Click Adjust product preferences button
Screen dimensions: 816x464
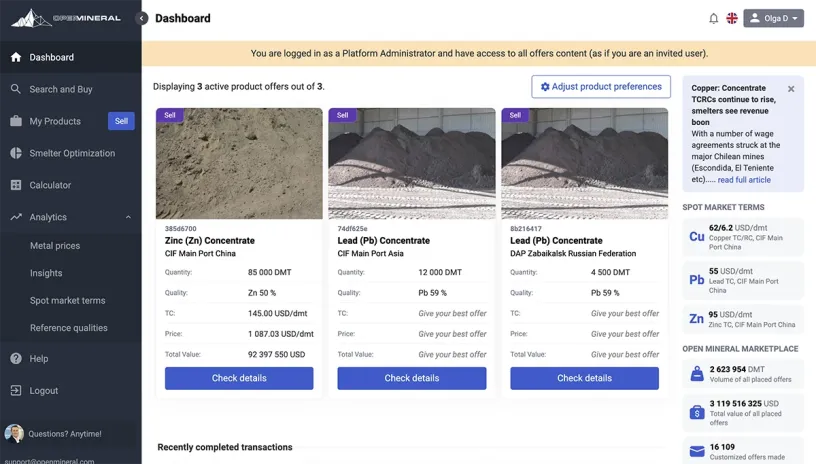(x=601, y=87)
